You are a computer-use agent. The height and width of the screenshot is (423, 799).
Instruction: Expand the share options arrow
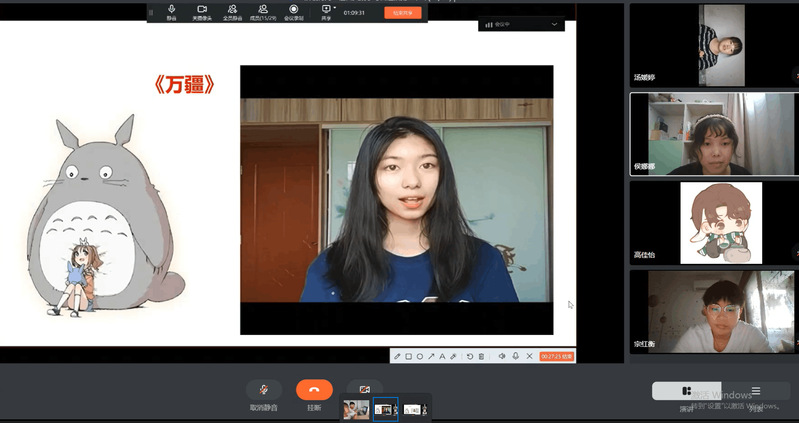(x=335, y=8)
